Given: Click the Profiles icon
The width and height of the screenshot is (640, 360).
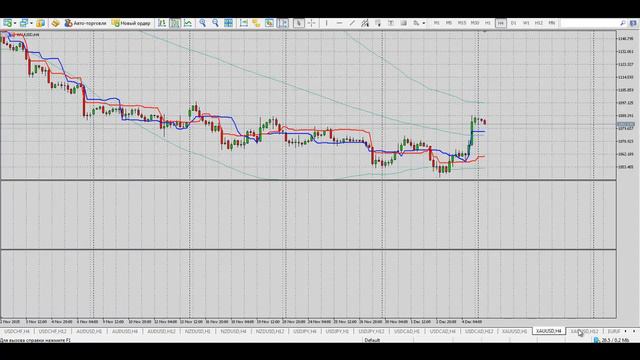Looking at the screenshot, I should click(x=24, y=23).
